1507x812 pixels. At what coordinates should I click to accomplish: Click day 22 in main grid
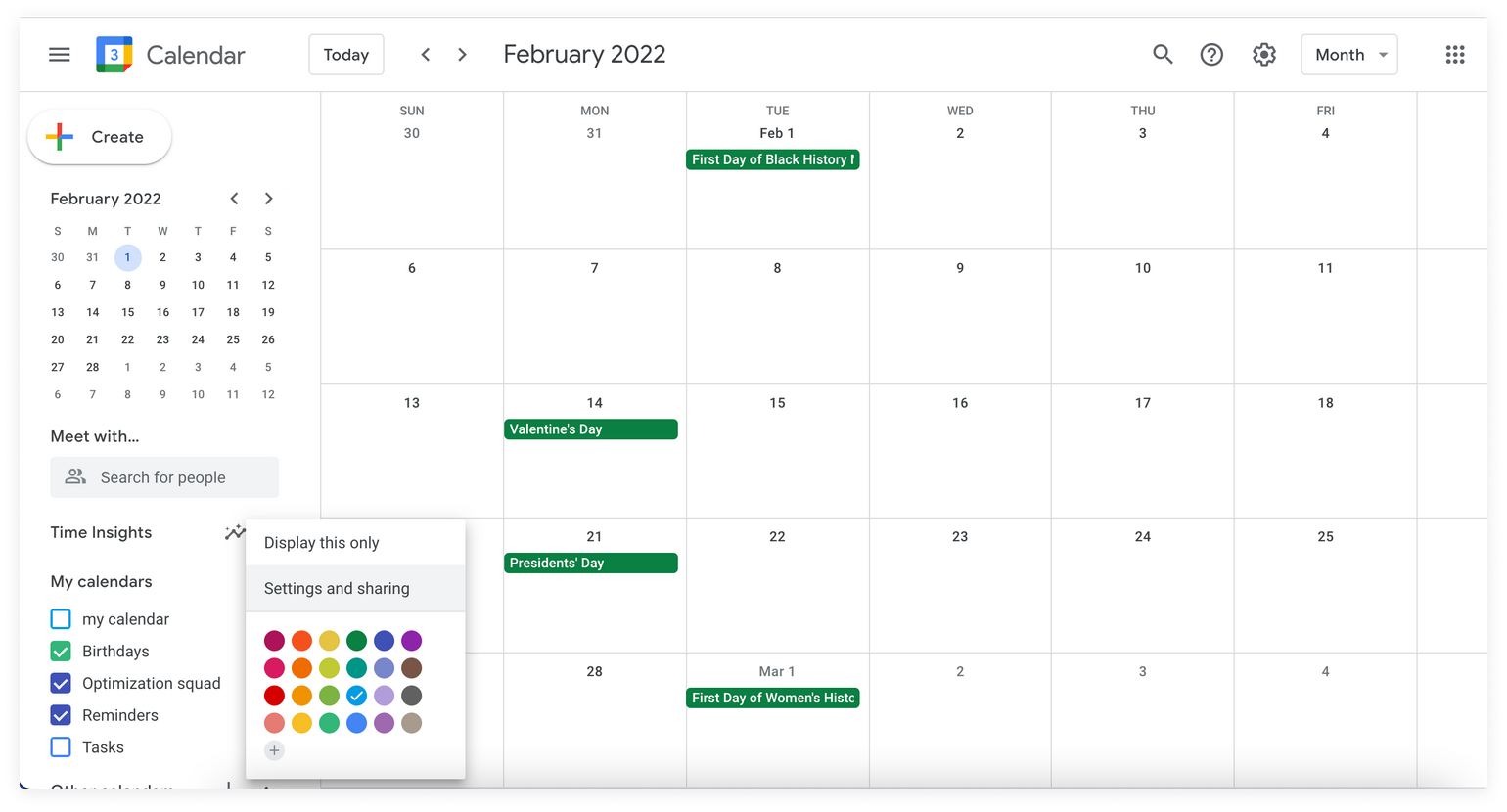777,536
